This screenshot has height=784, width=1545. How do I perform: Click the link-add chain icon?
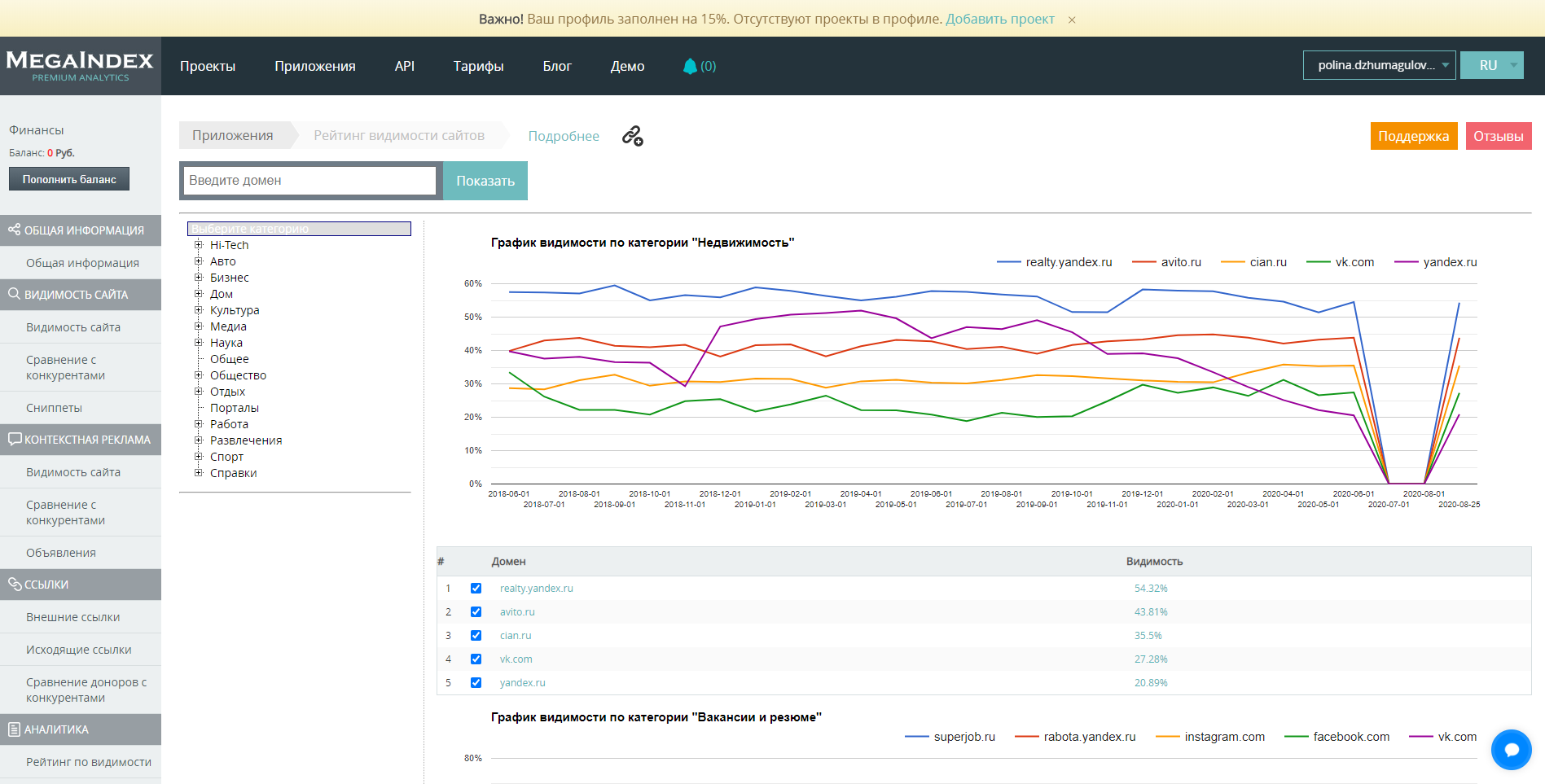pyautogui.click(x=633, y=136)
